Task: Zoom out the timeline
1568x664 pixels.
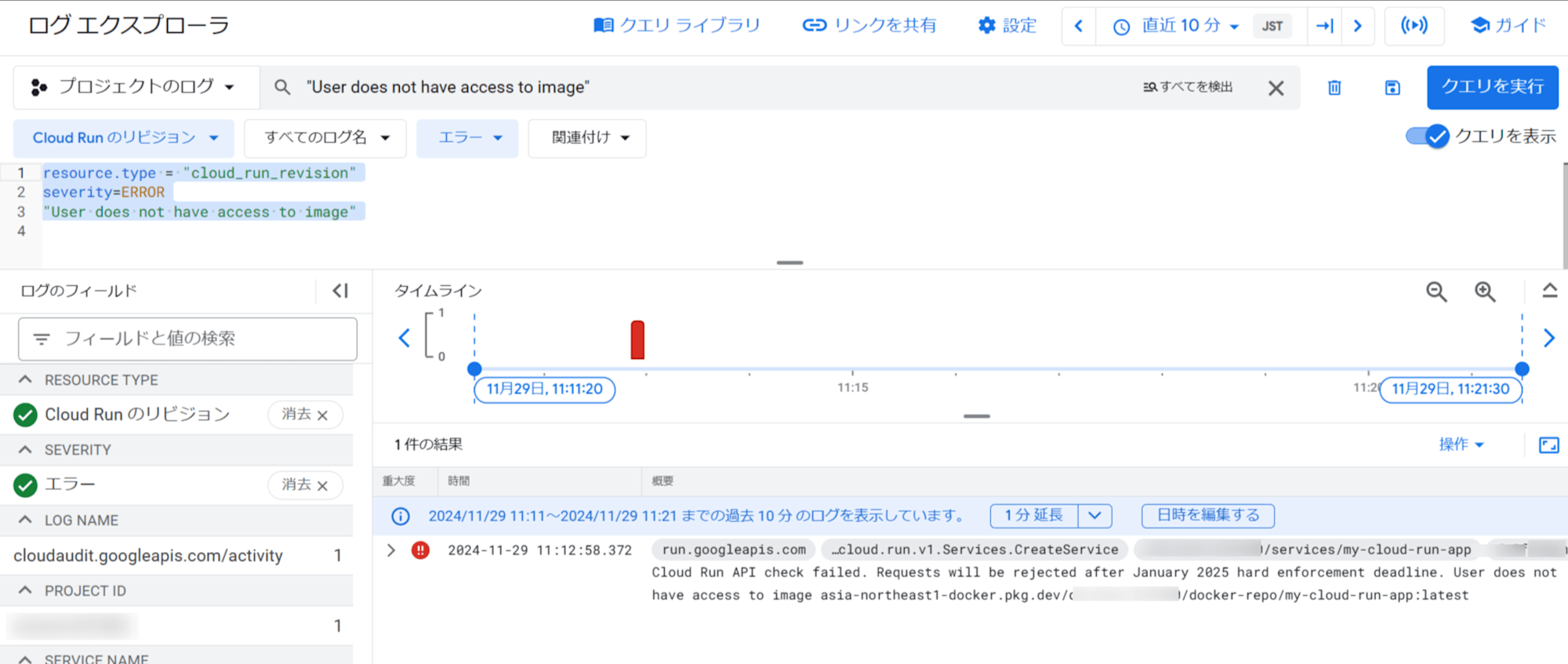Action: [1436, 292]
